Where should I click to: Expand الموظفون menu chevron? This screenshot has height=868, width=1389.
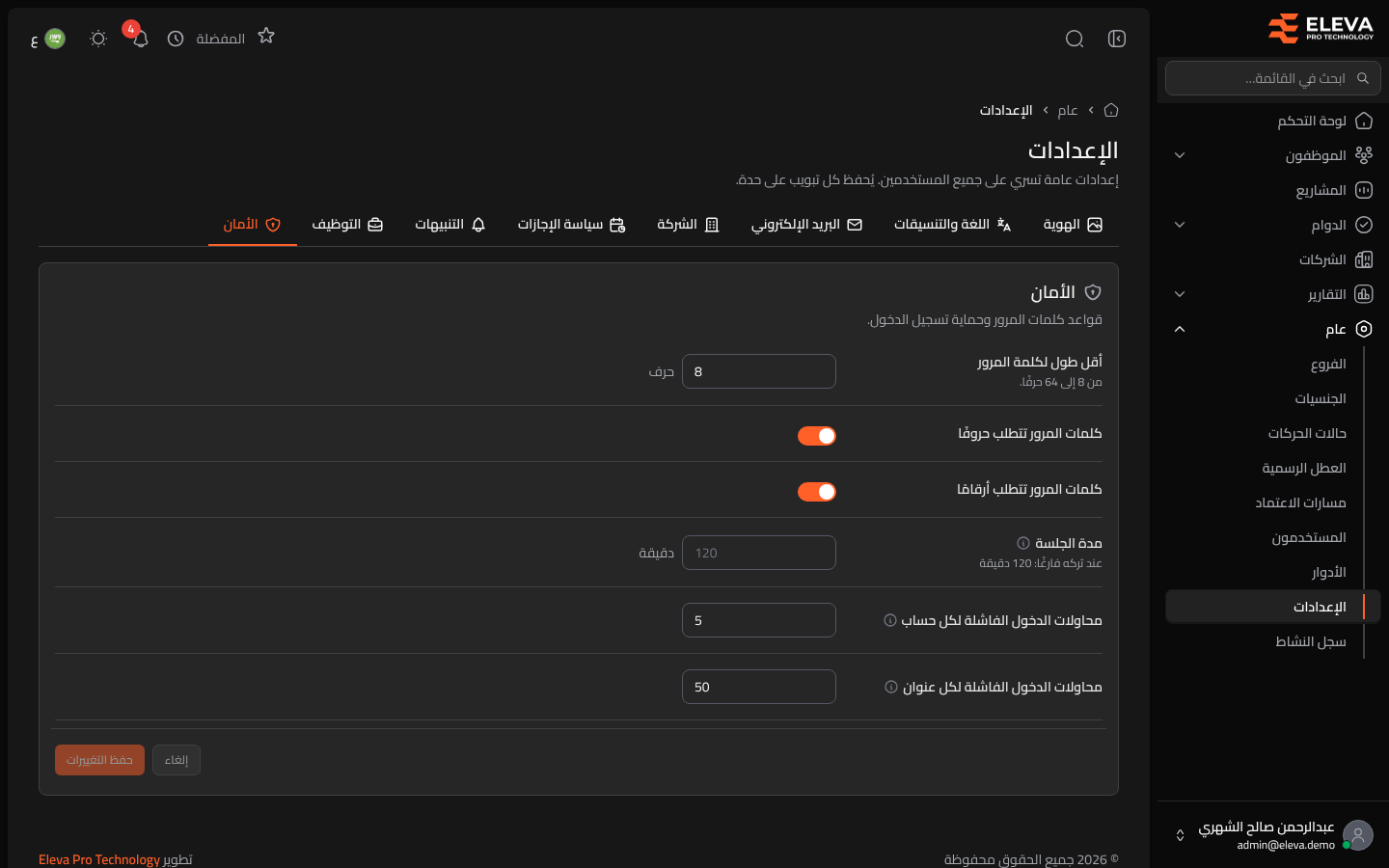pyautogui.click(x=1180, y=155)
